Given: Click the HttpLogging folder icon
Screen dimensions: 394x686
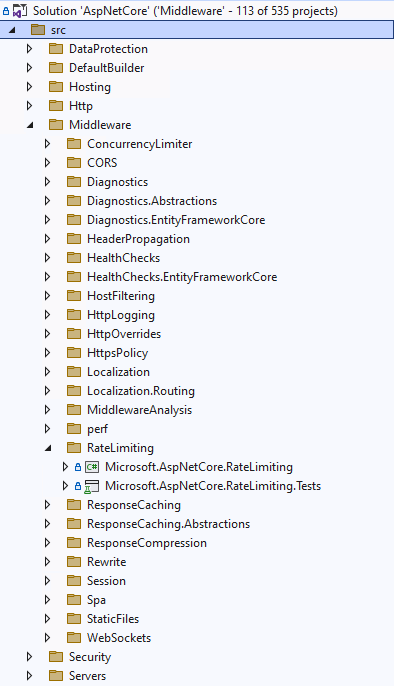Looking at the screenshot, I should coord(74,315).
